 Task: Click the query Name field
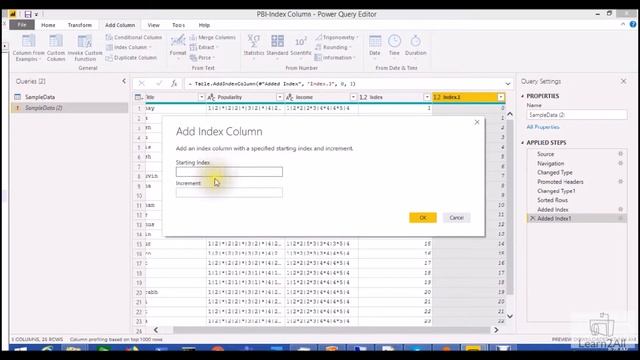[577, 115]
